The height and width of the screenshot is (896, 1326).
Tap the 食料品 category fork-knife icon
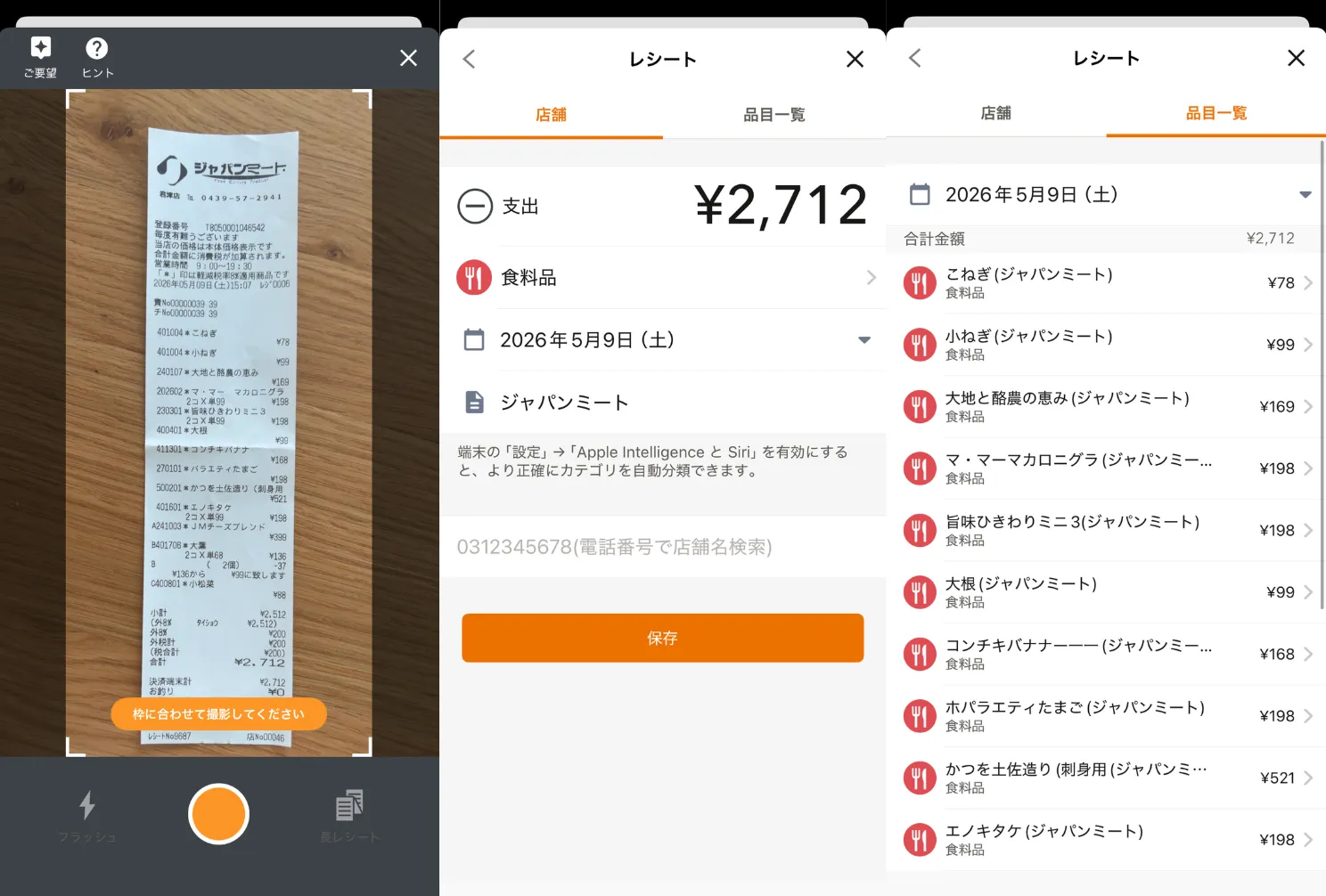click(x=475, y=278)
